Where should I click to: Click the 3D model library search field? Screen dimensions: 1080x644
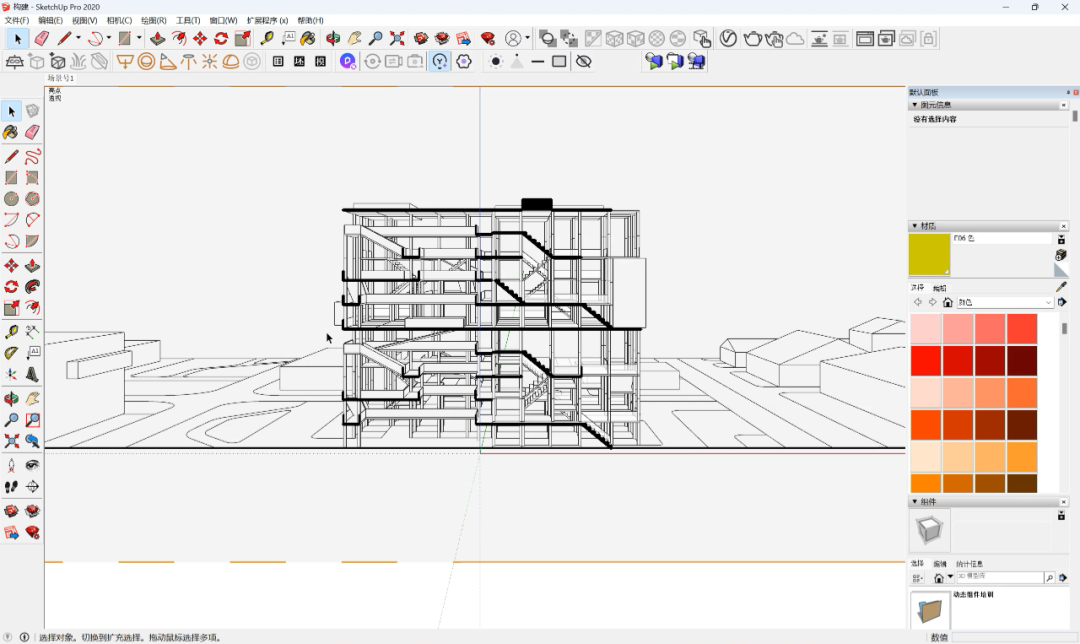tap(1000, 578)
